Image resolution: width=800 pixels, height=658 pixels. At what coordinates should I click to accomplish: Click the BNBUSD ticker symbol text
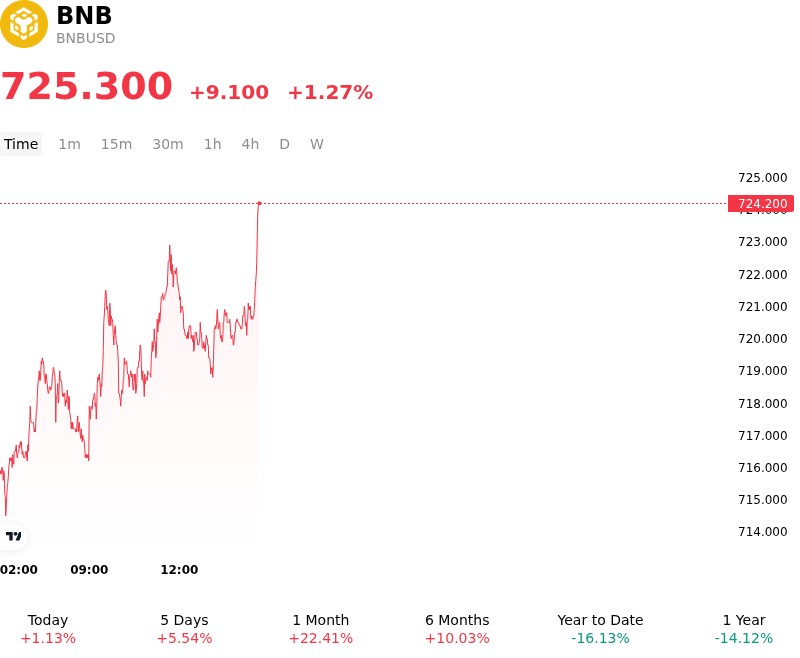(86, 38)
